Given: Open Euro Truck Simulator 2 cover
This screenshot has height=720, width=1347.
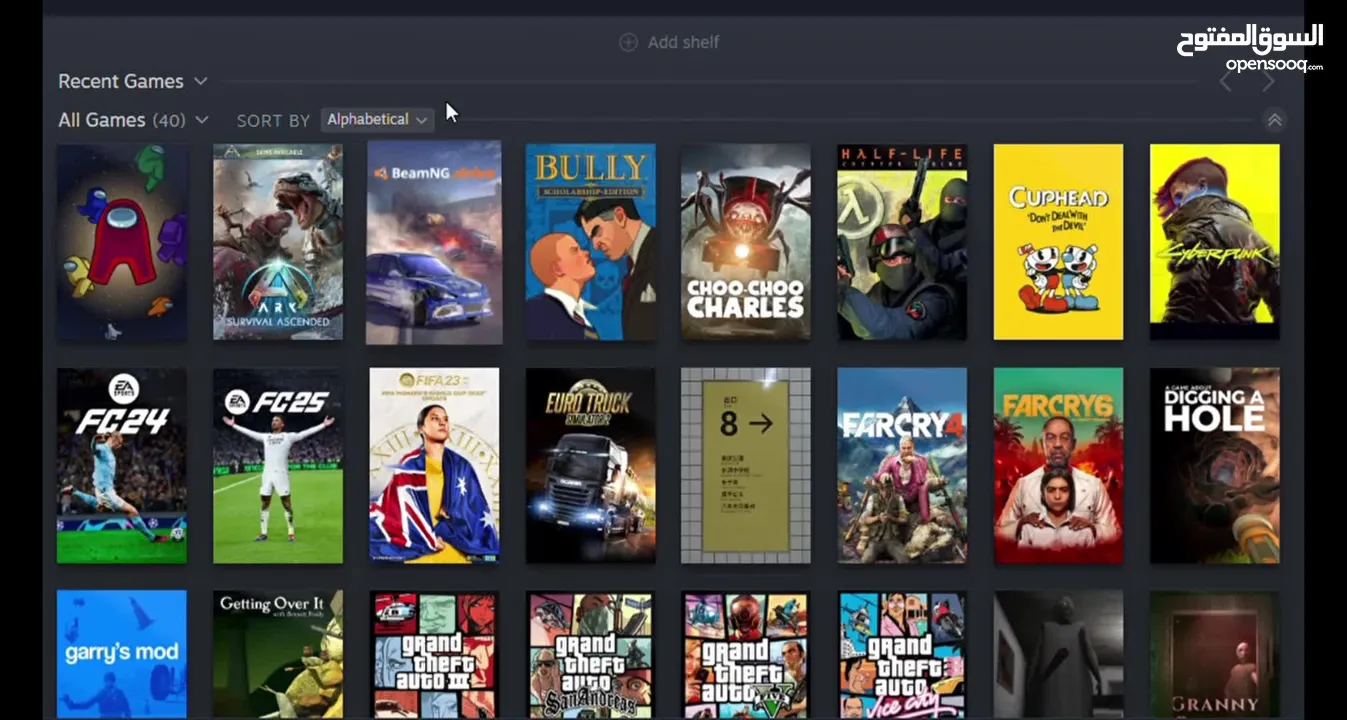Looking at the screenshot, I should (x=591, y=465).
